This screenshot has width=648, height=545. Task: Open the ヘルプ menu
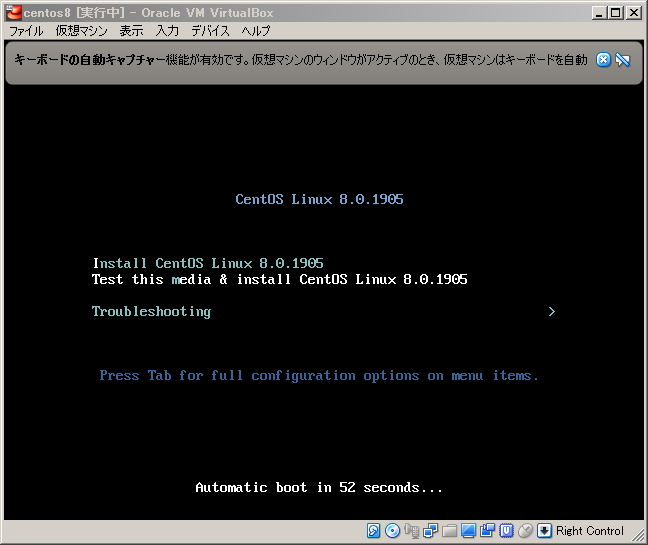pyautogui.click(x=256, y=31)
